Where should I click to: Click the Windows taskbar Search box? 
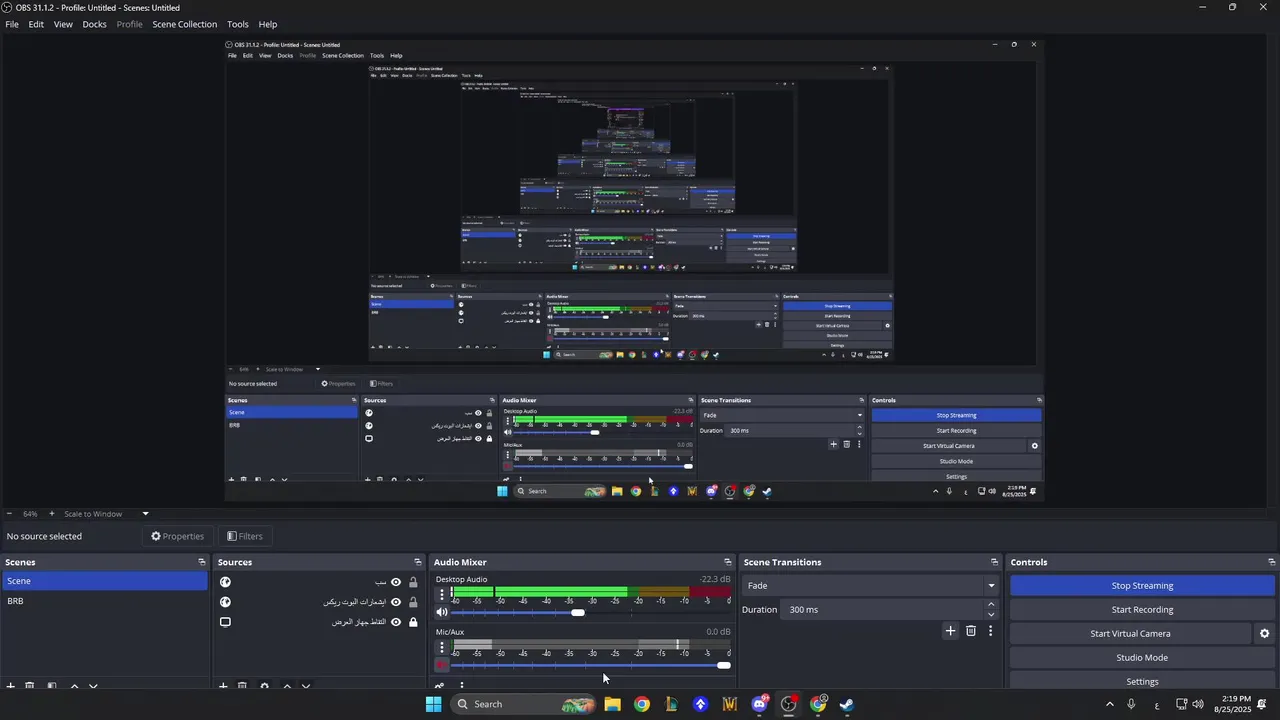coord(523,704)
